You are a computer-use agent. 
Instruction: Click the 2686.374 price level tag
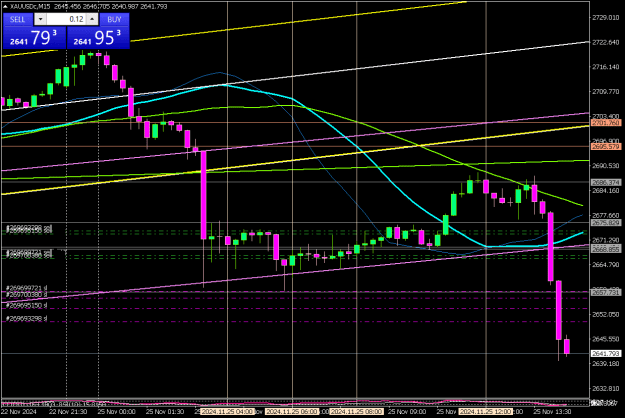point(605,182)
